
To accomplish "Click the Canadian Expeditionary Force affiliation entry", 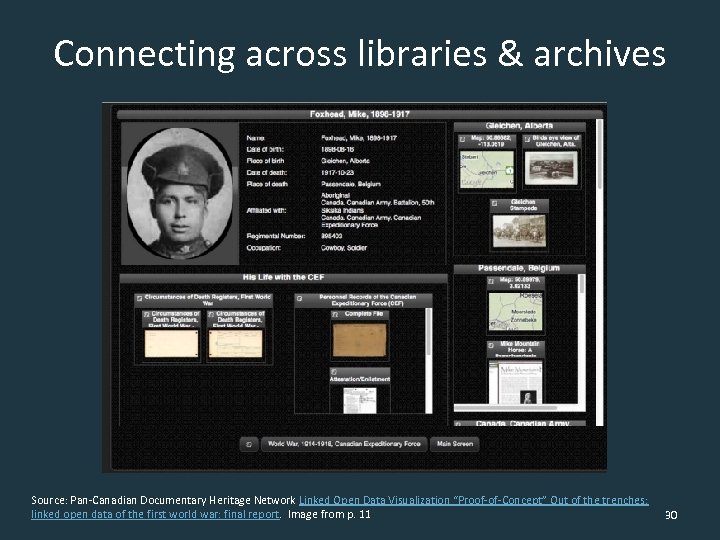I will click(371, 221).
